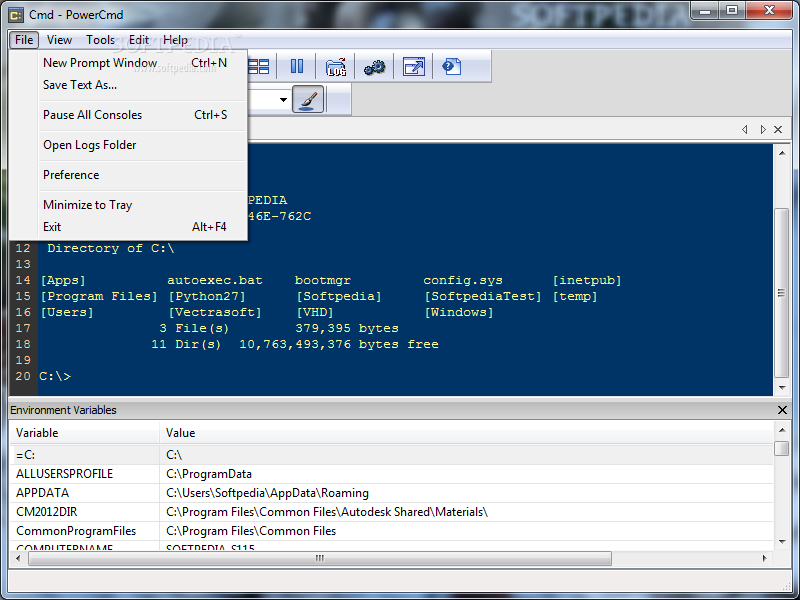Click the tile windows grid icon
The height and width of the screenshot is (600, 800).
[x=259, y=66]
